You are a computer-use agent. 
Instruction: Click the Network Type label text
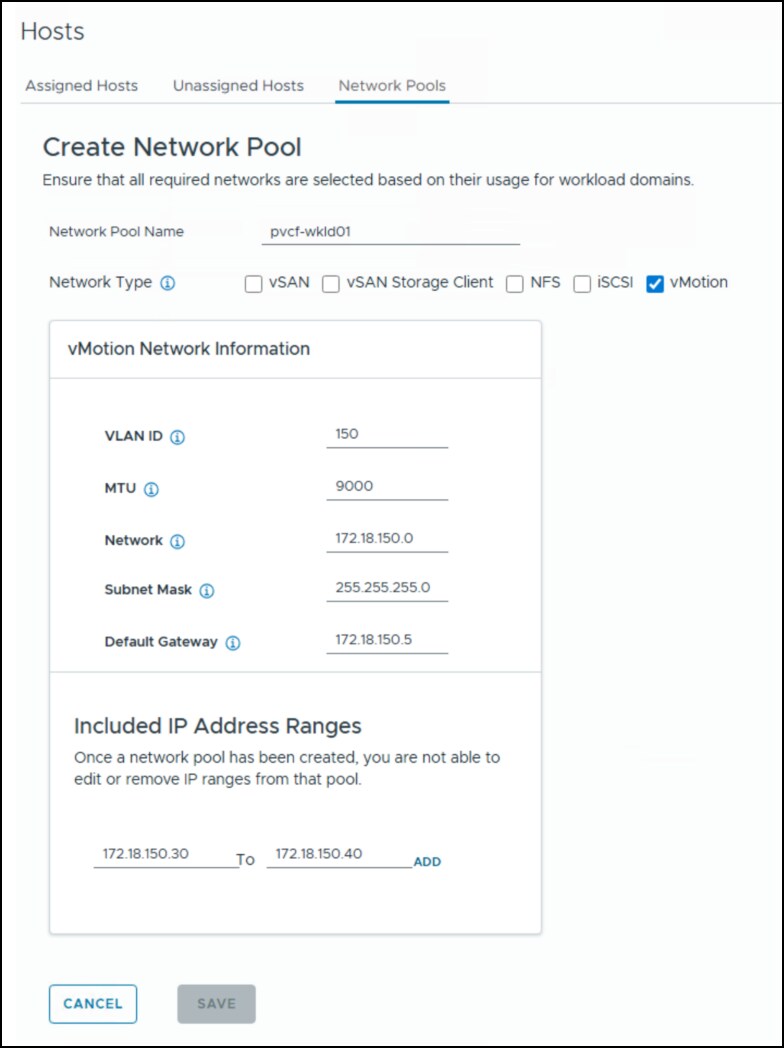coord(100,283)
